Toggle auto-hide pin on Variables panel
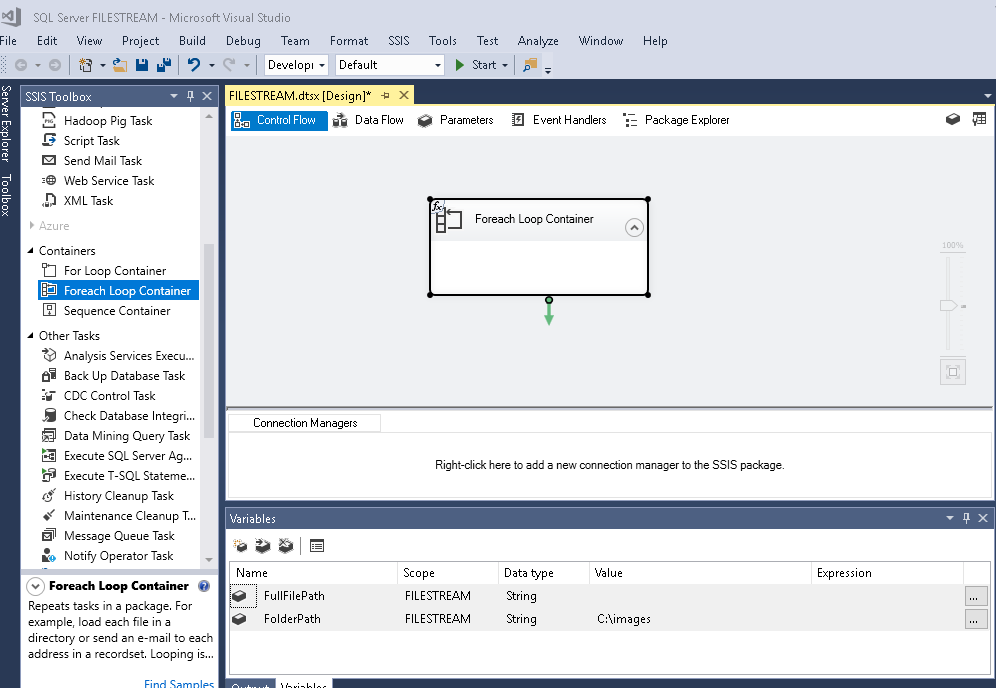Screen dimensions: 996x688 (x=966, y=518)
